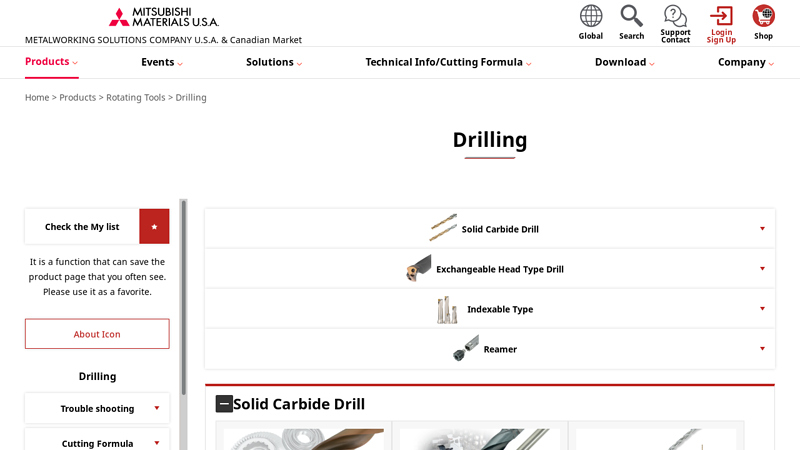Screen dimensions: 800x450
Task: Open the second Solid Carbide Drill product thumbnail
Action: (x=480, y=439)
